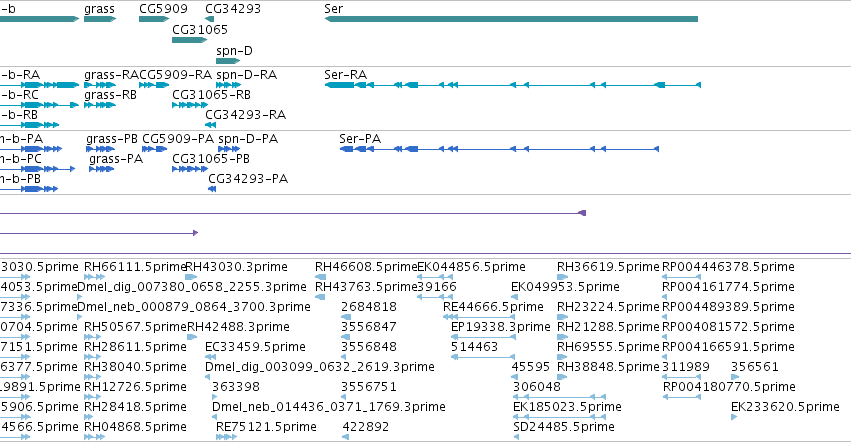Select the Ser gene bar
Viewport: 851px width, 442px height.
coord(511,19)
